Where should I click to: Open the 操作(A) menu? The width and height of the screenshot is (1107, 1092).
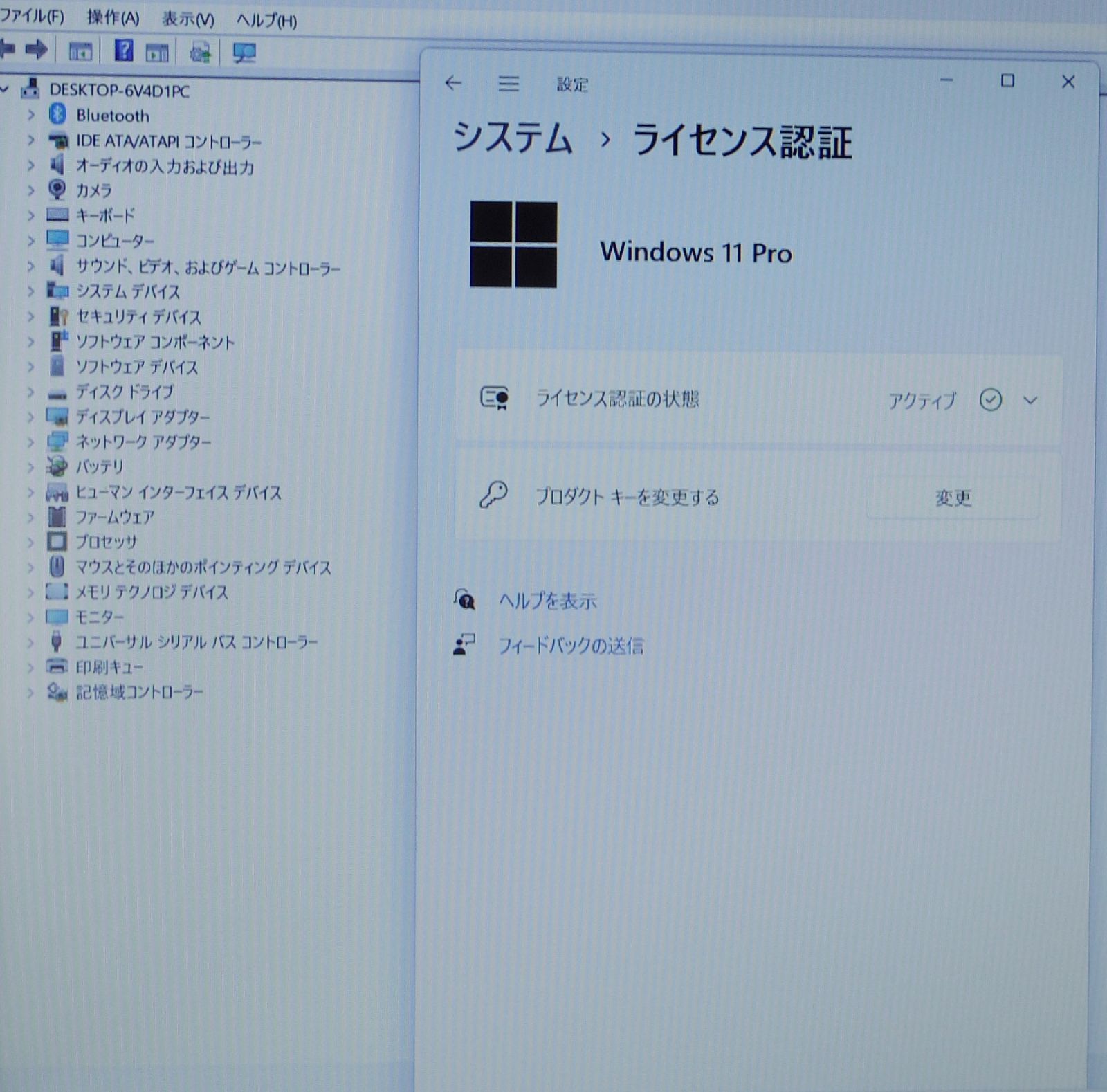pos(113,18)
